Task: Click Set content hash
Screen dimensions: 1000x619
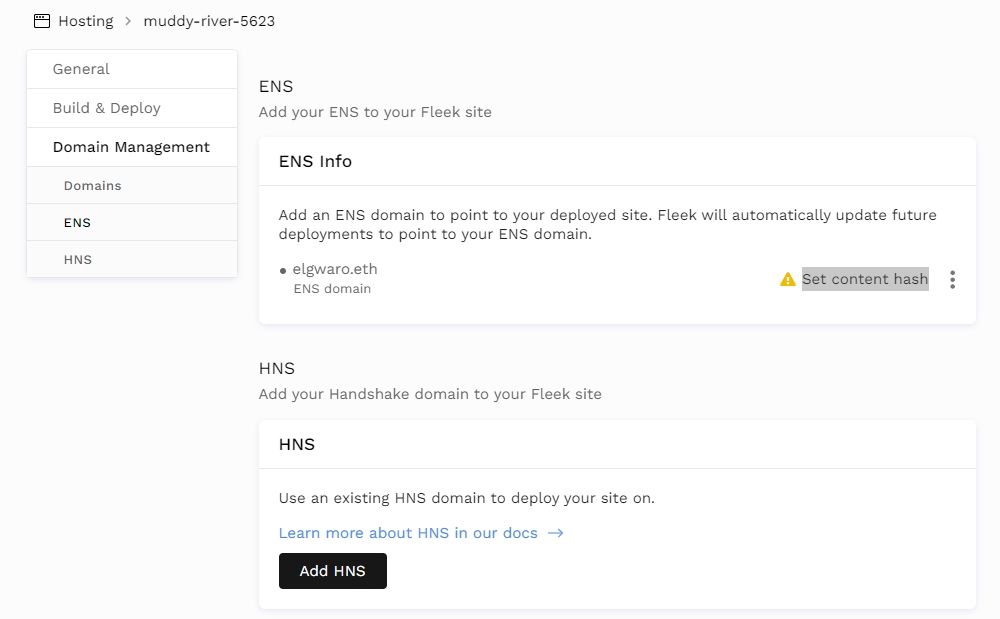Action: click(865, 279)
